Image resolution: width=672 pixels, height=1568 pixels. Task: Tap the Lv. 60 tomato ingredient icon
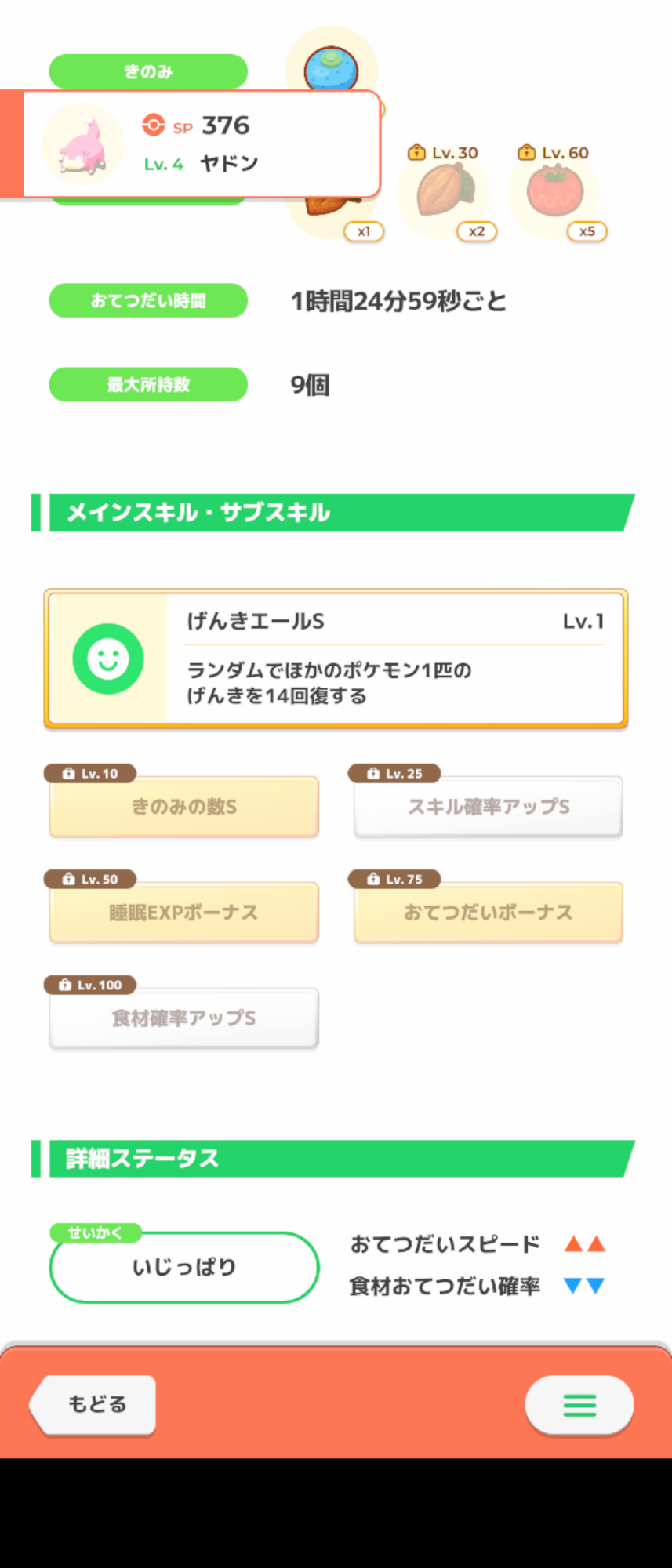(x=554, y=191)
